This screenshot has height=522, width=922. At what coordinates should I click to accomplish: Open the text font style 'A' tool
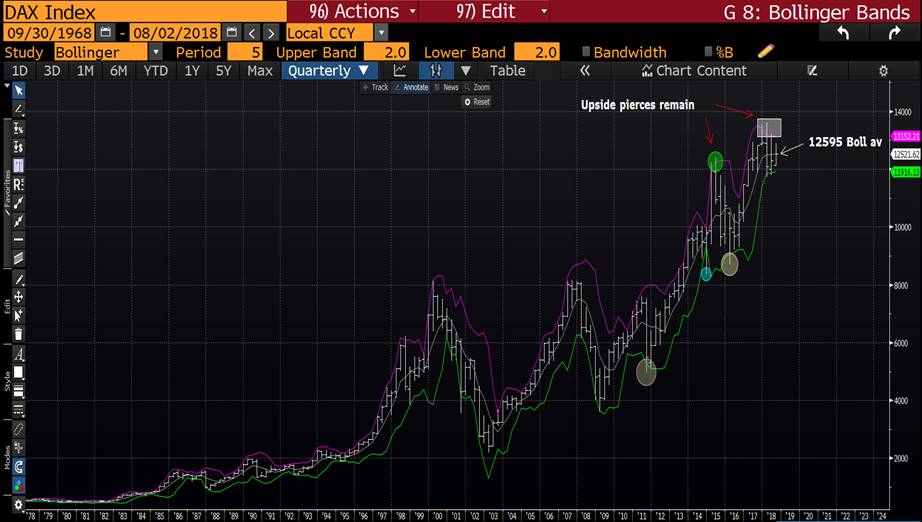[19, 354]
